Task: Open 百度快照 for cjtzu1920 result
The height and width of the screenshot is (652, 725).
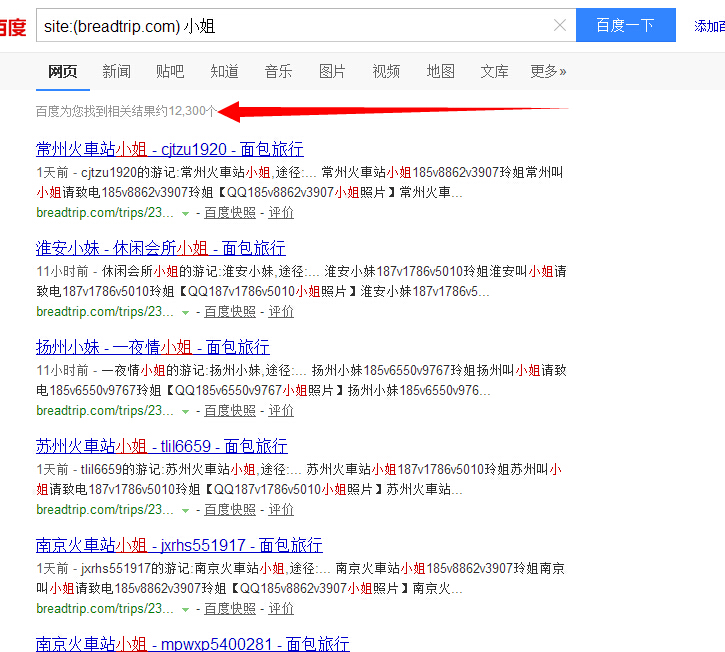Action: (230, 213)
